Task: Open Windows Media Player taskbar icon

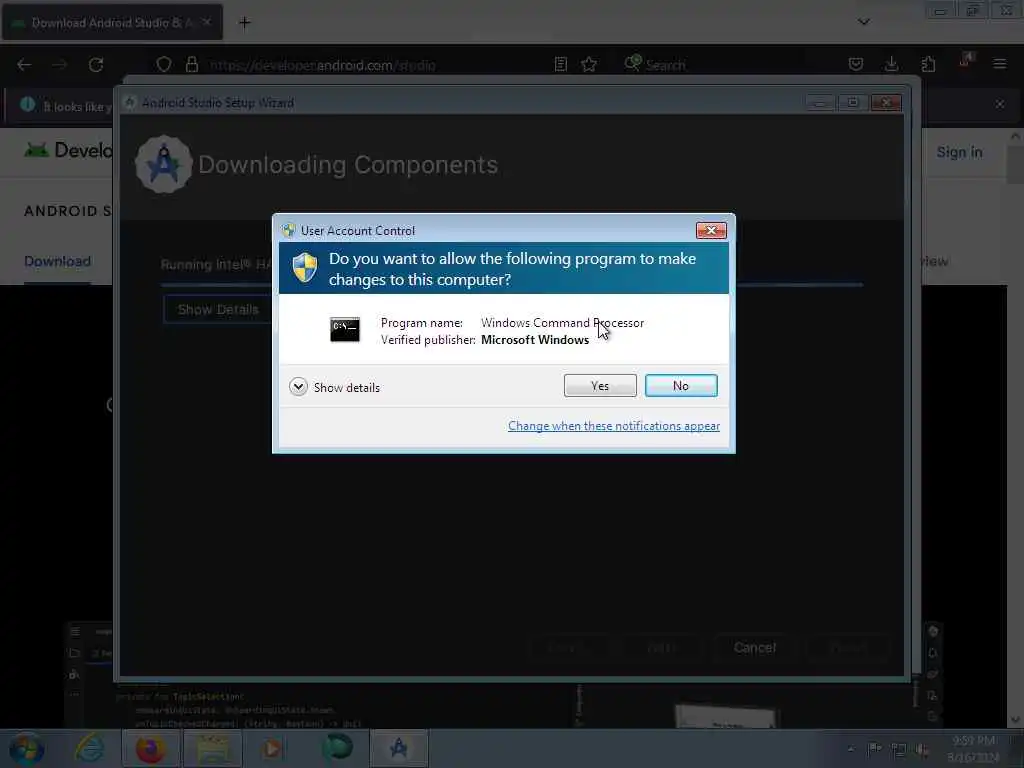Action: [273, 748]
